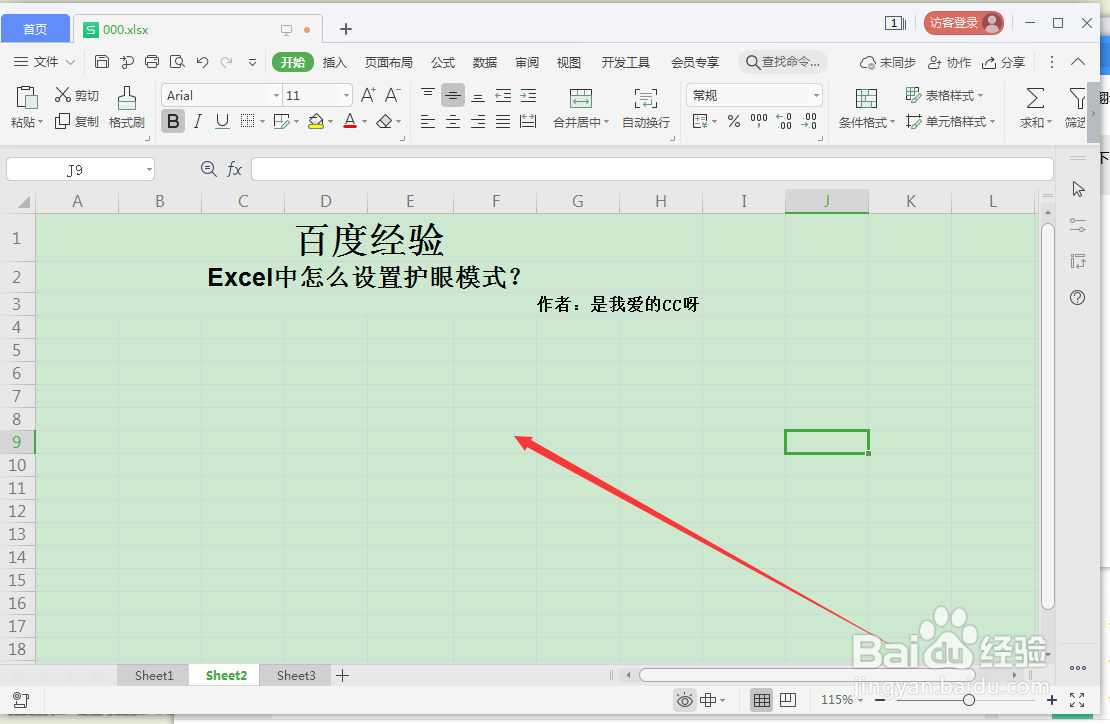Switch to Sheet3 tab
Screen dimensions: 1110x724
(296, 675)
